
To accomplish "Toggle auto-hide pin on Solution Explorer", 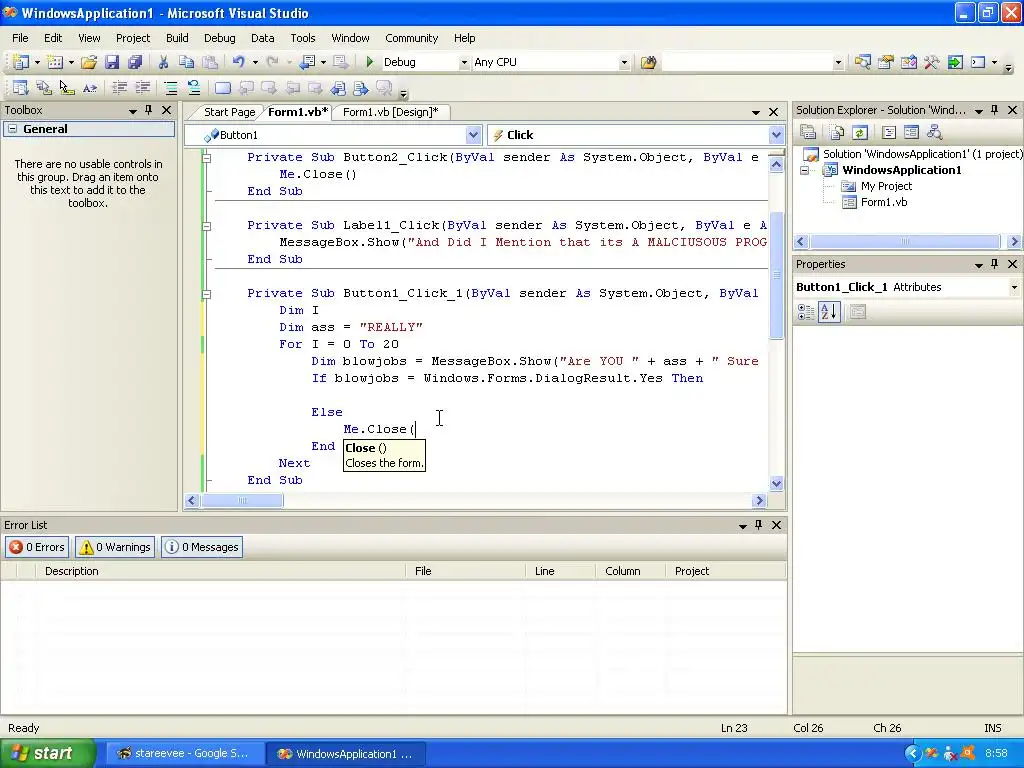I will 995,110.
